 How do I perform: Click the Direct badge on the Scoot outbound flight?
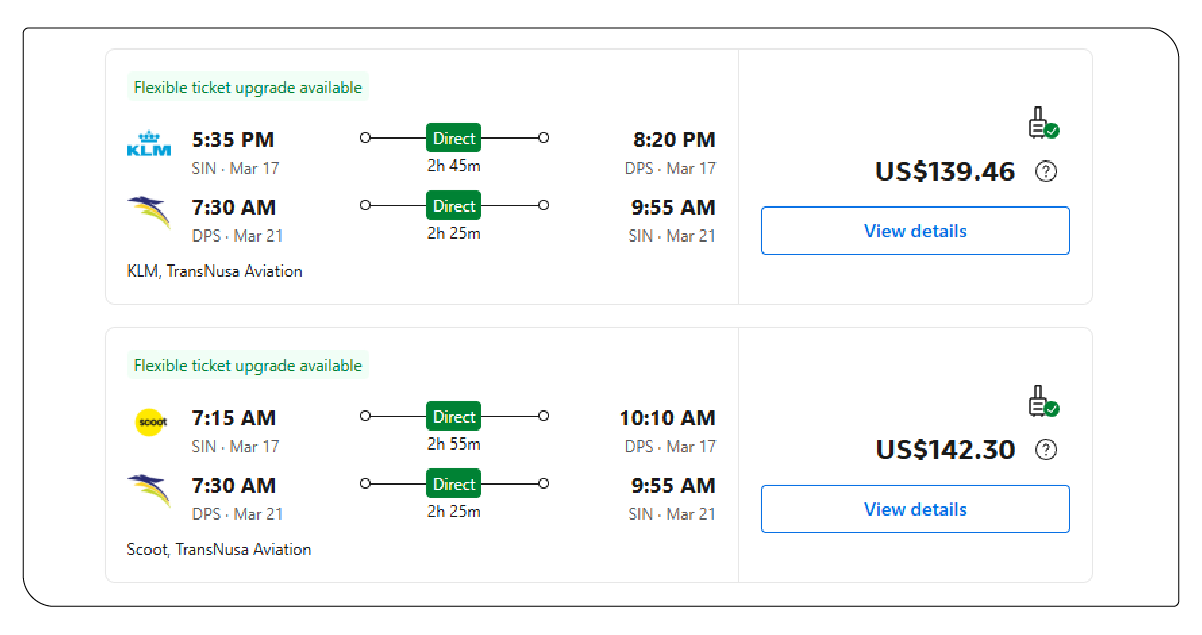click(x=453, y=416)
